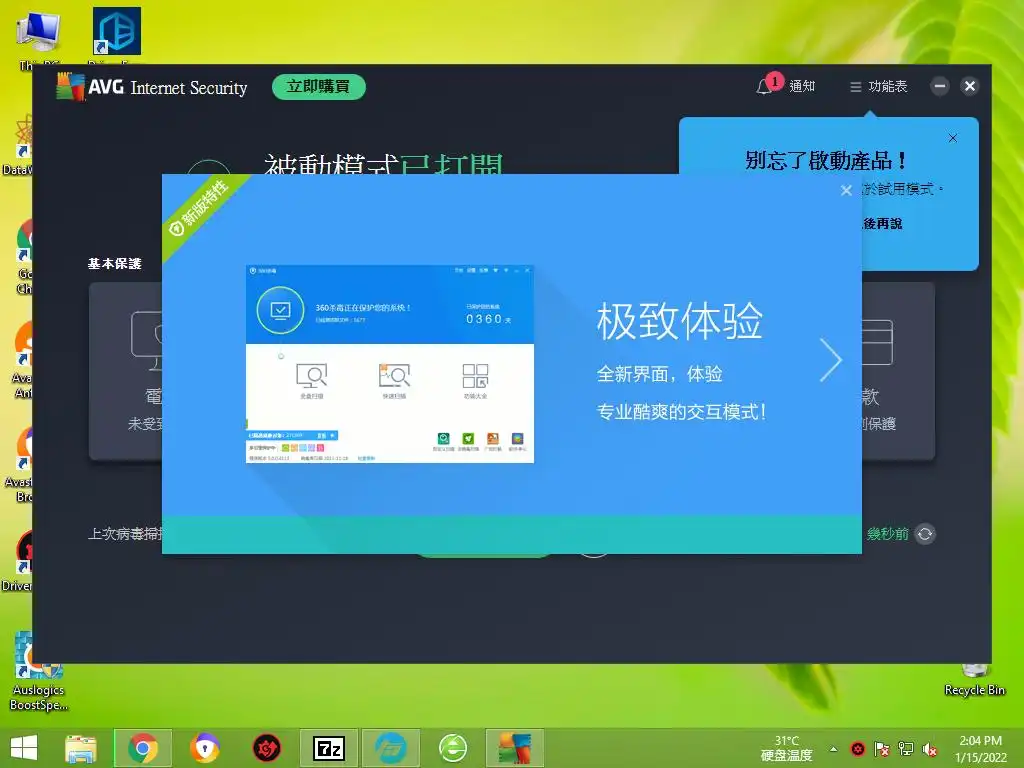The image size is (1024, 768).
Task: Click the 极致体验 headline text
Action: [x=680, y=321]
